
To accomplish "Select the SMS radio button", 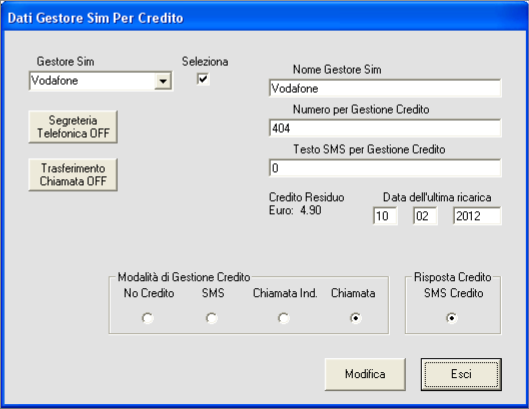I will (212, 318).
